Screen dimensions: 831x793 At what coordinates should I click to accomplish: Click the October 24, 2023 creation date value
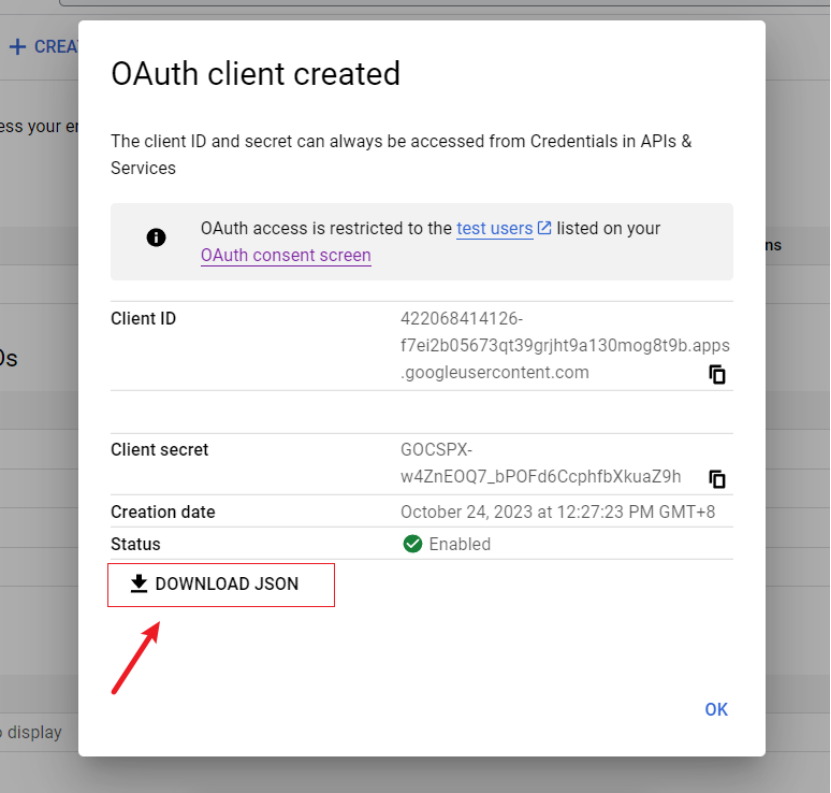(557, 512)
